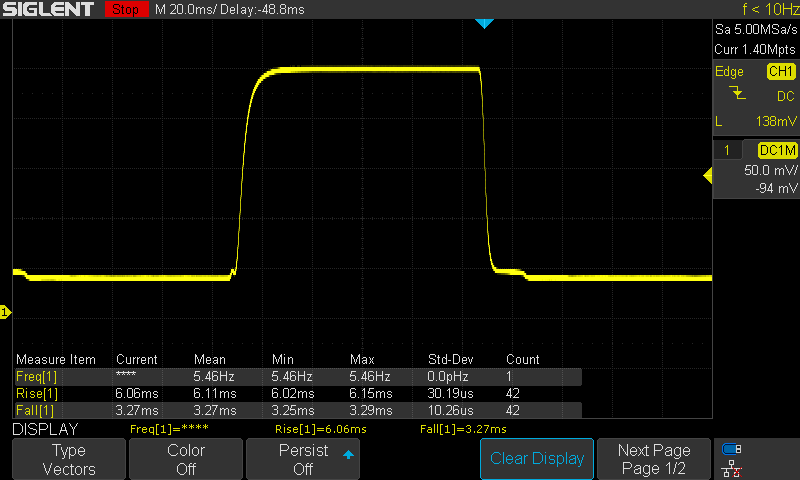
Task: Select the Edge trigger type label
Action: 729,71
